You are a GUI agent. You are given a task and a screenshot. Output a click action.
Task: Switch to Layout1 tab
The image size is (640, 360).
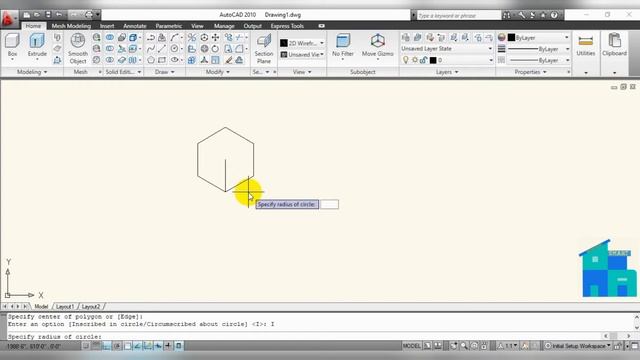[65, 306]
